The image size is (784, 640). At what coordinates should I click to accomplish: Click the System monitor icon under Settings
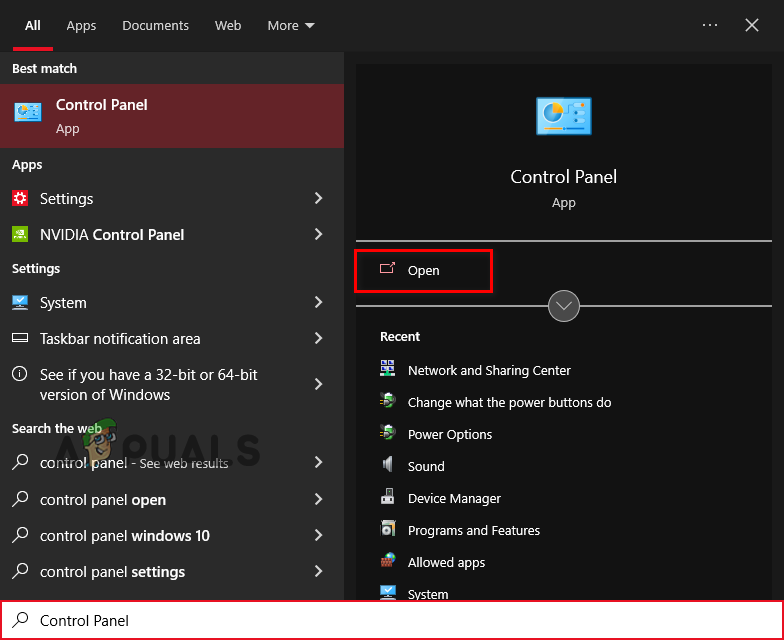coord(20,302)
